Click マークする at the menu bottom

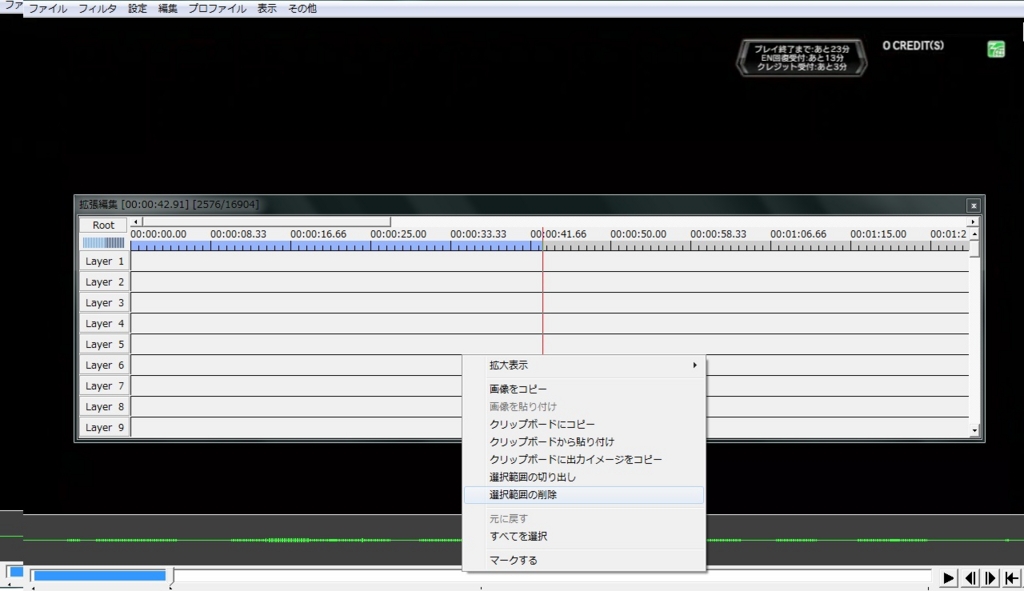tap(583, 560)
